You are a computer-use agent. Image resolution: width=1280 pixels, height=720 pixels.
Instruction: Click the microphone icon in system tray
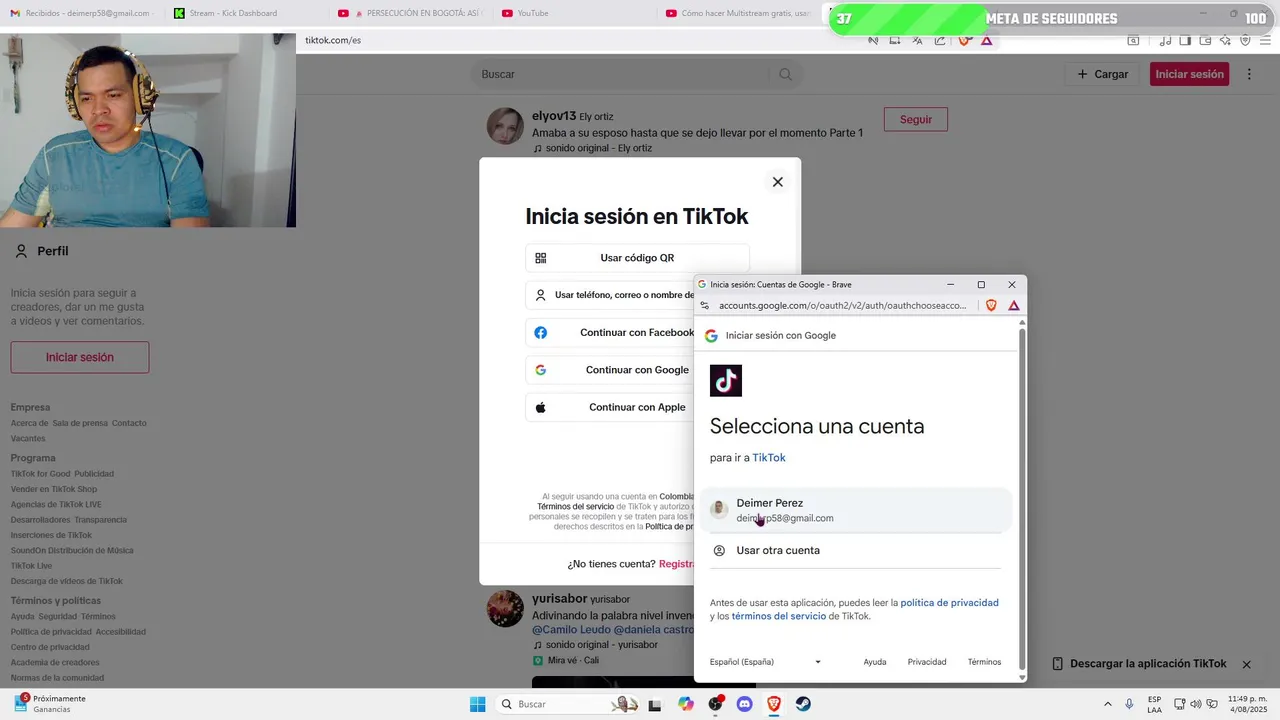point(1129,704)
